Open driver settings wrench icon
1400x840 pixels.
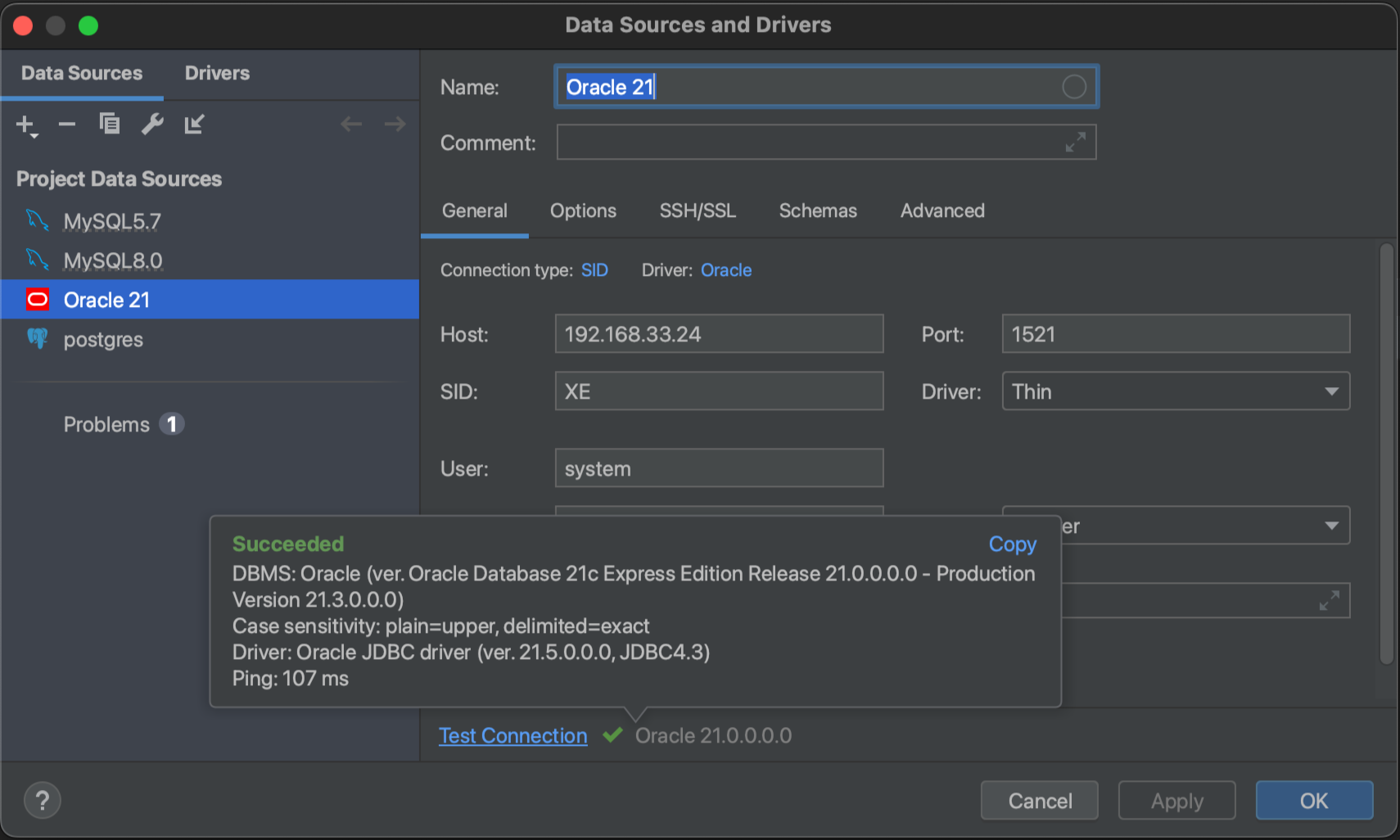click(x=152, y=124)
